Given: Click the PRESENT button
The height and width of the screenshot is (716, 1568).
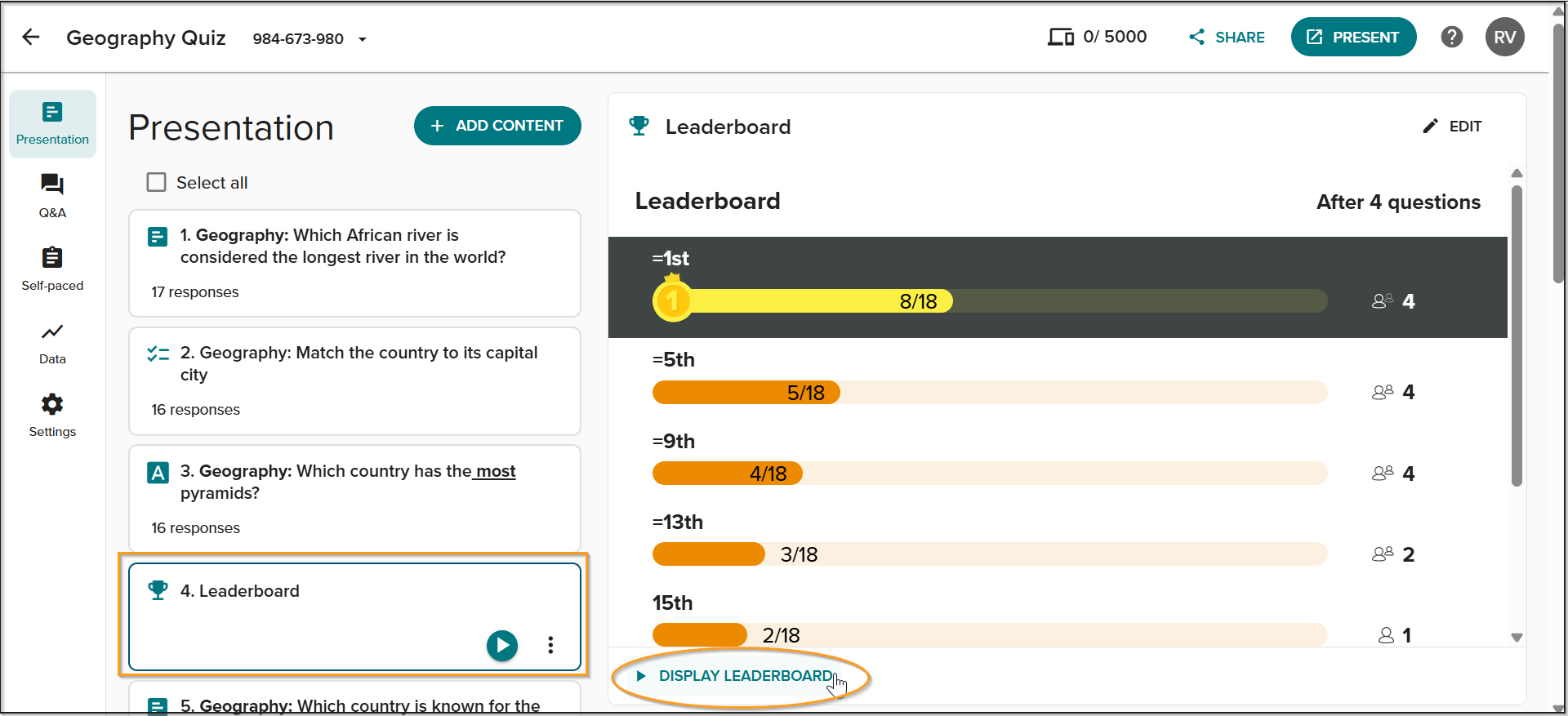Looking at the screenshot, I should (x=1353, y=37).
